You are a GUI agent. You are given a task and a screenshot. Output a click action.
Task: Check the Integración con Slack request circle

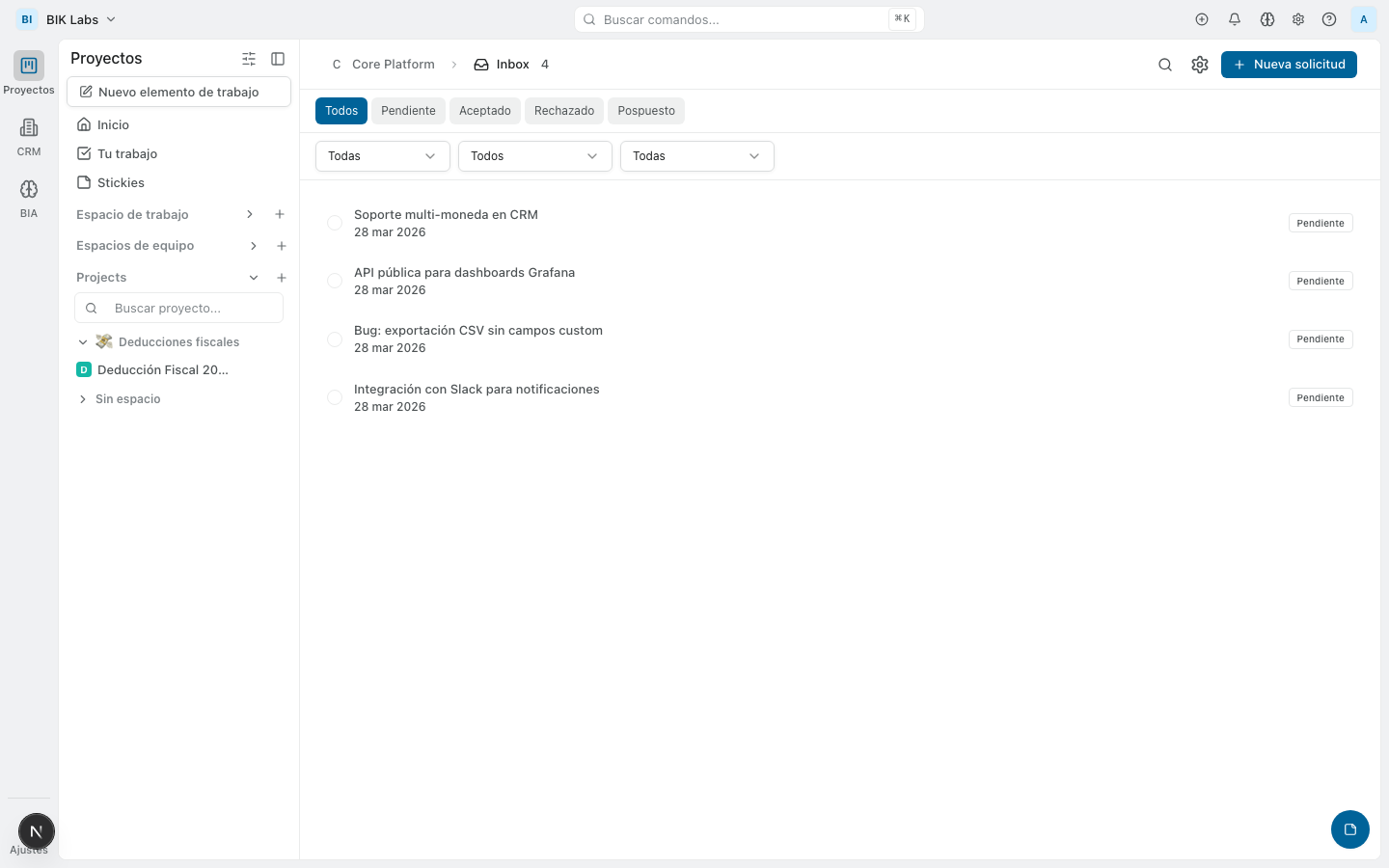tap(335, 397)
